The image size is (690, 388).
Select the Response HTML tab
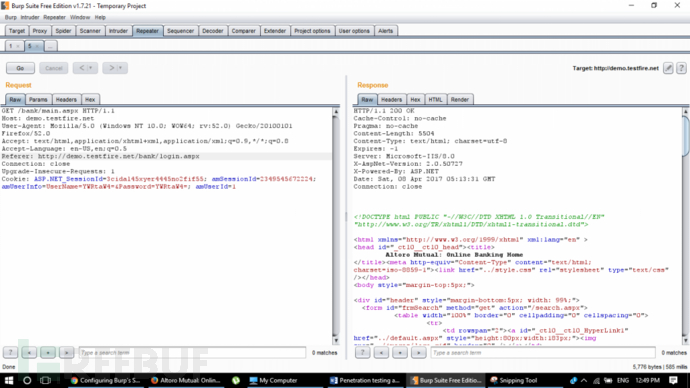pos(435,100)
